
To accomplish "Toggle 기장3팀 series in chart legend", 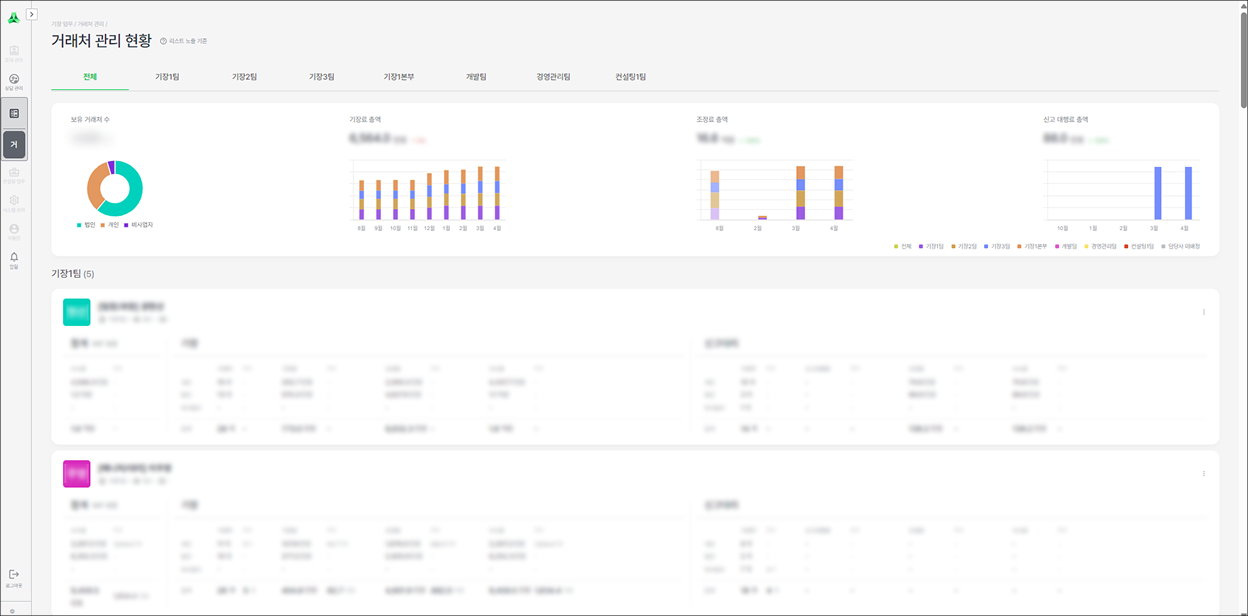I will (997, 246).
